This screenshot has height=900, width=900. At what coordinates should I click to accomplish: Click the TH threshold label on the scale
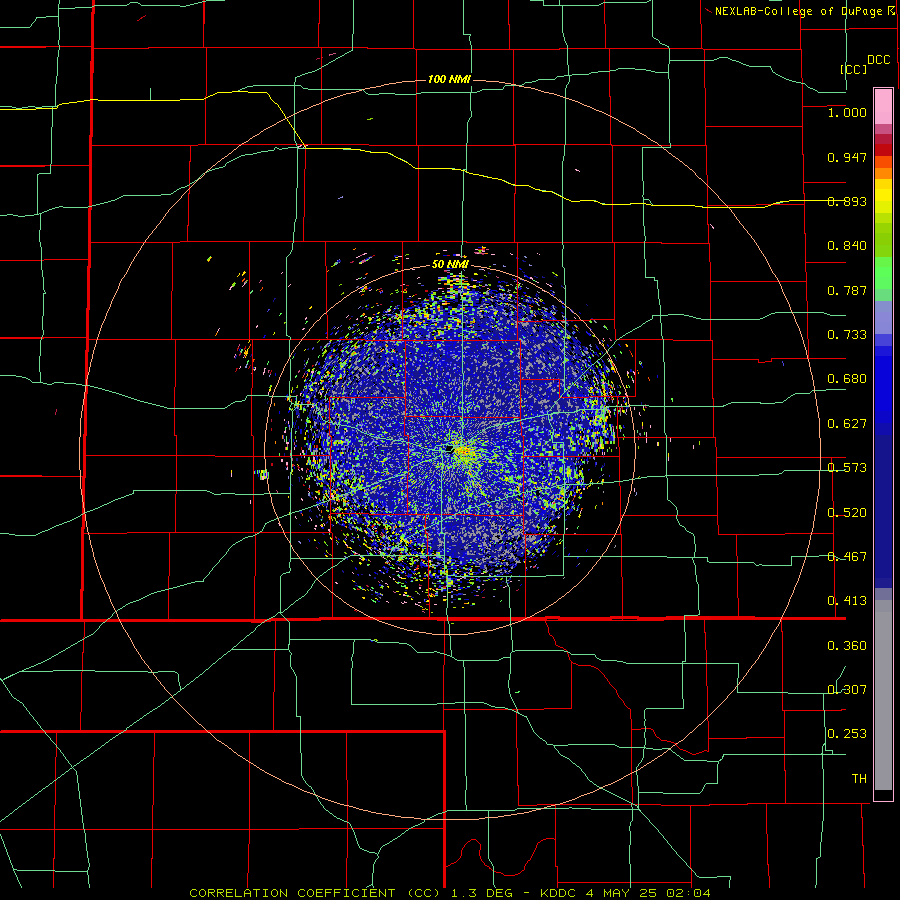coord(859,779)
